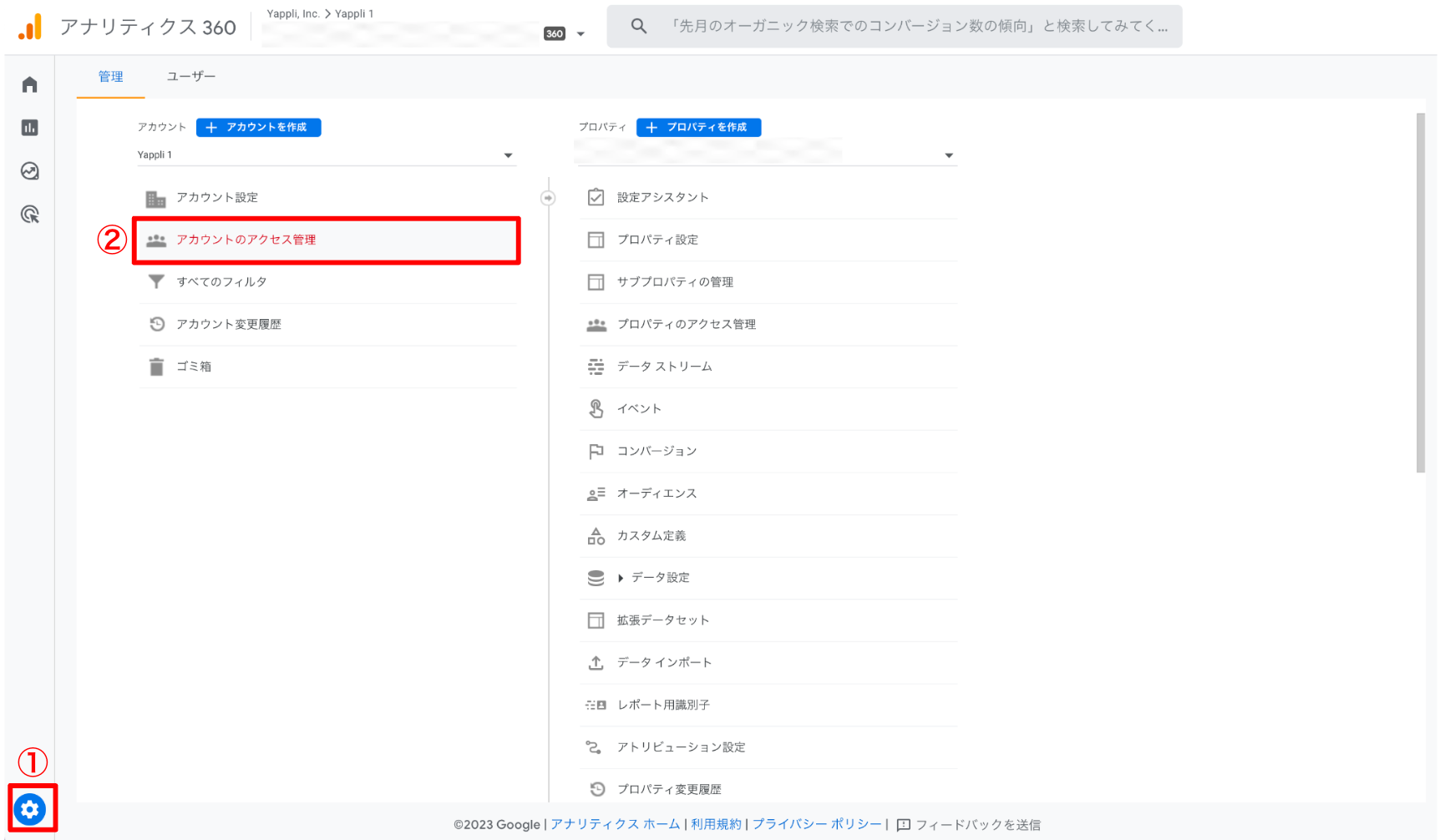Select アトリビューション設定 menu item

(x=768, y=747)
